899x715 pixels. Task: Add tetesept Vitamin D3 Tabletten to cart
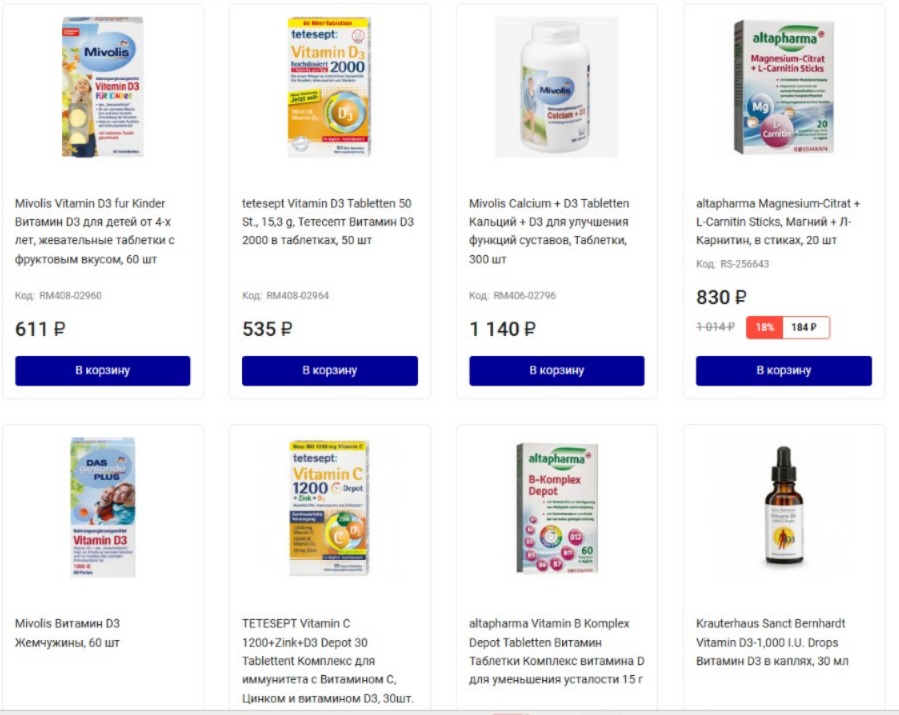[330, 370]
